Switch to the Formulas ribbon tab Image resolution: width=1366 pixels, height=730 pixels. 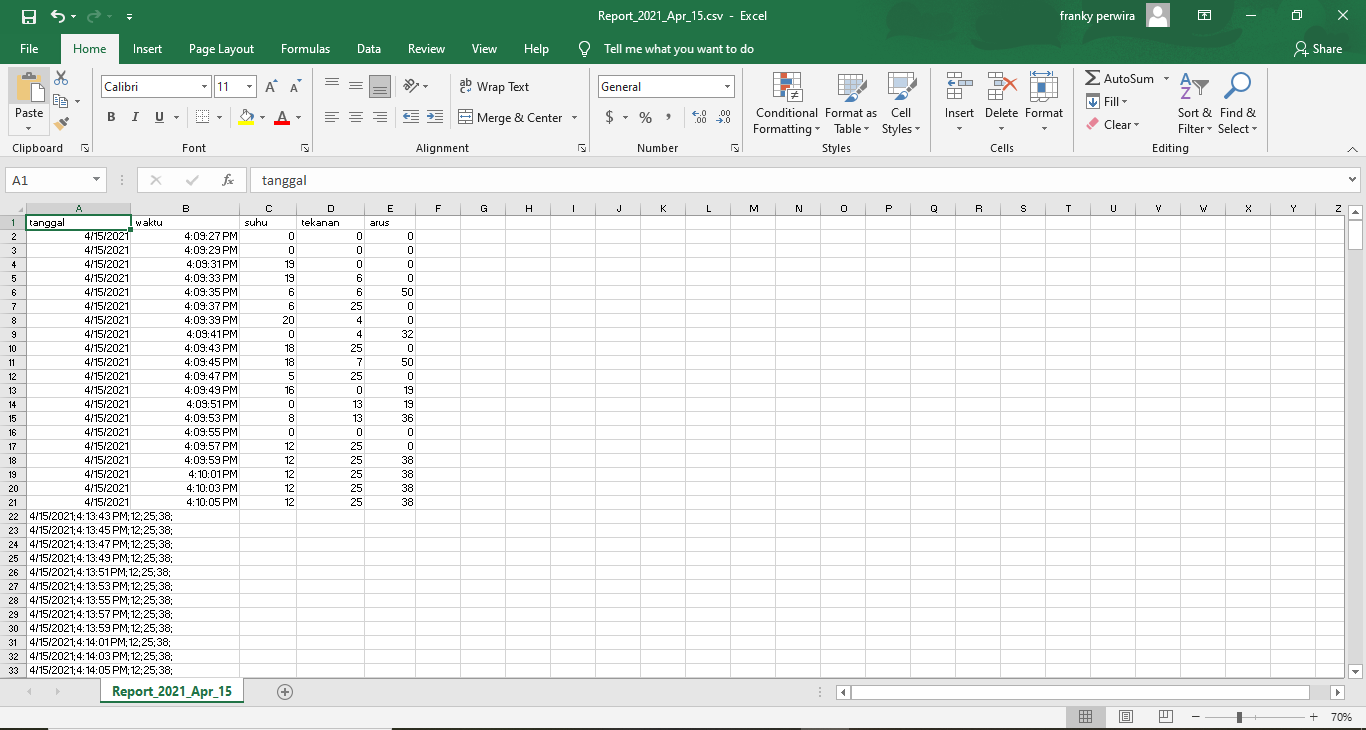pos(305,48)
